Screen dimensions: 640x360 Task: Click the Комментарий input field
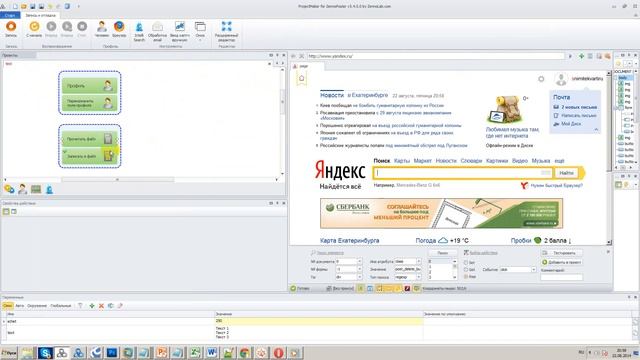[562, 277]
